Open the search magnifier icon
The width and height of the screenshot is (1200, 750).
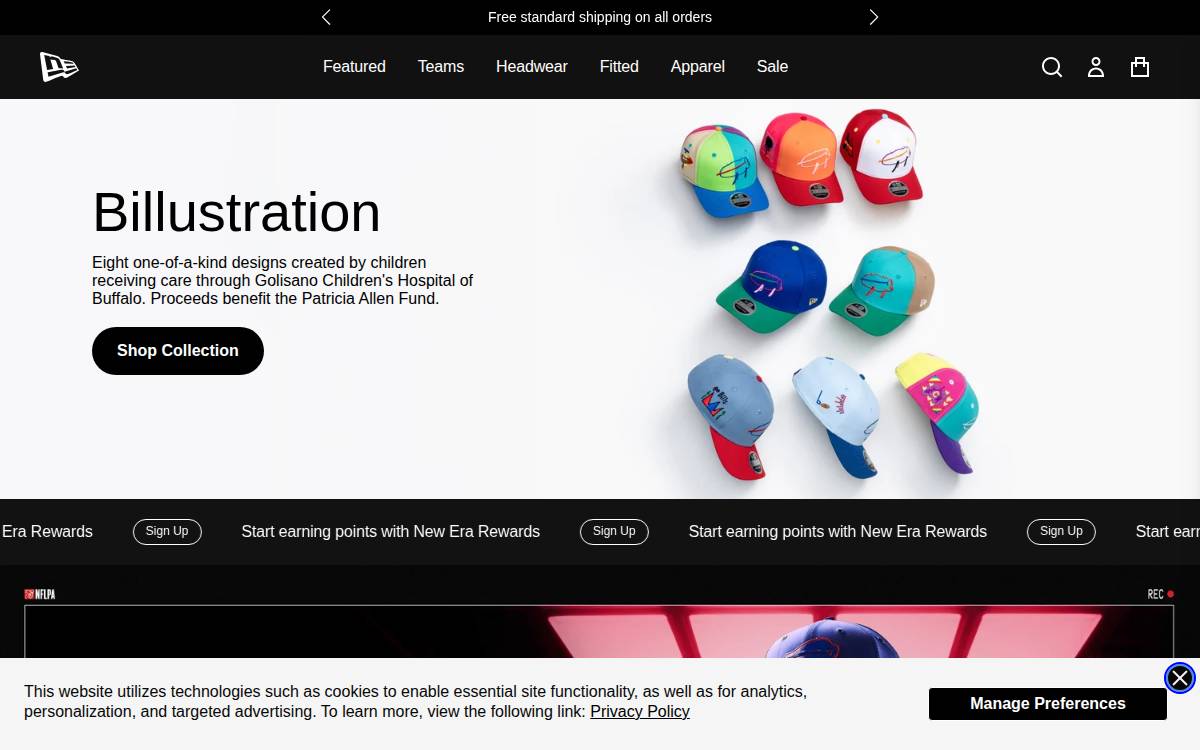coord(1052,67)
